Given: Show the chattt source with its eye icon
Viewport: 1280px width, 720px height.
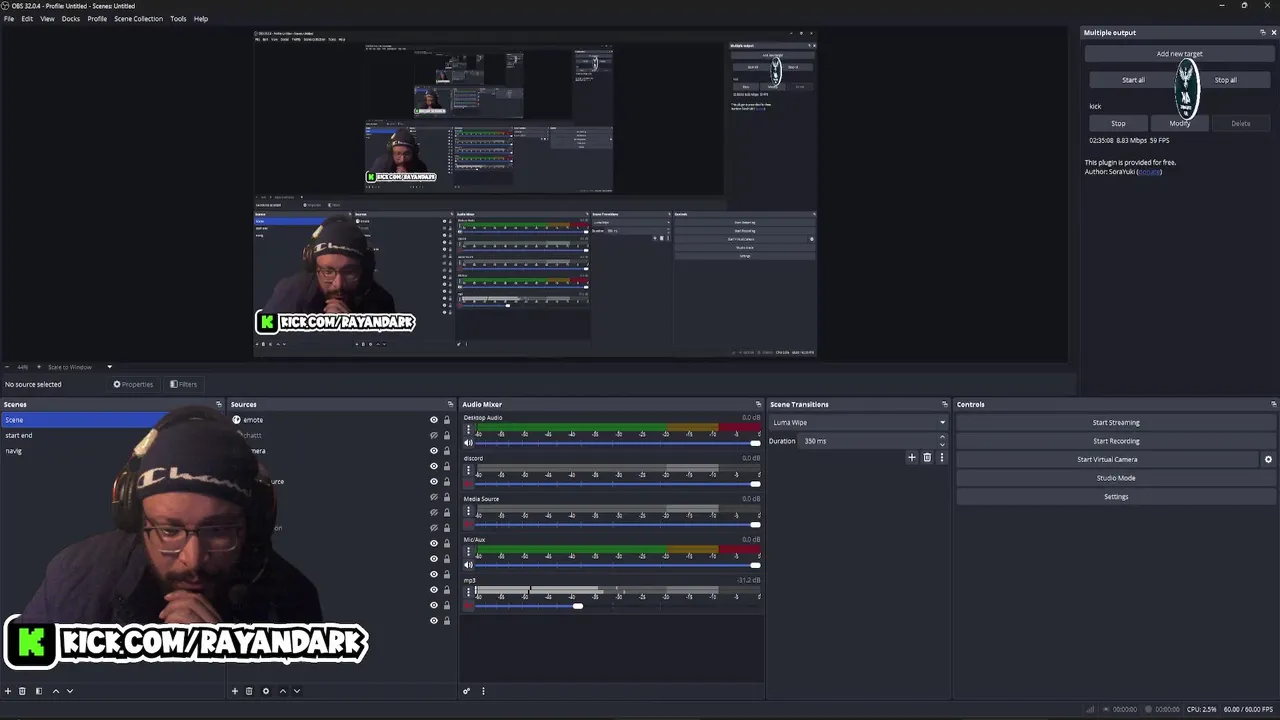Looking at the screenshot, I should [434, 435].
